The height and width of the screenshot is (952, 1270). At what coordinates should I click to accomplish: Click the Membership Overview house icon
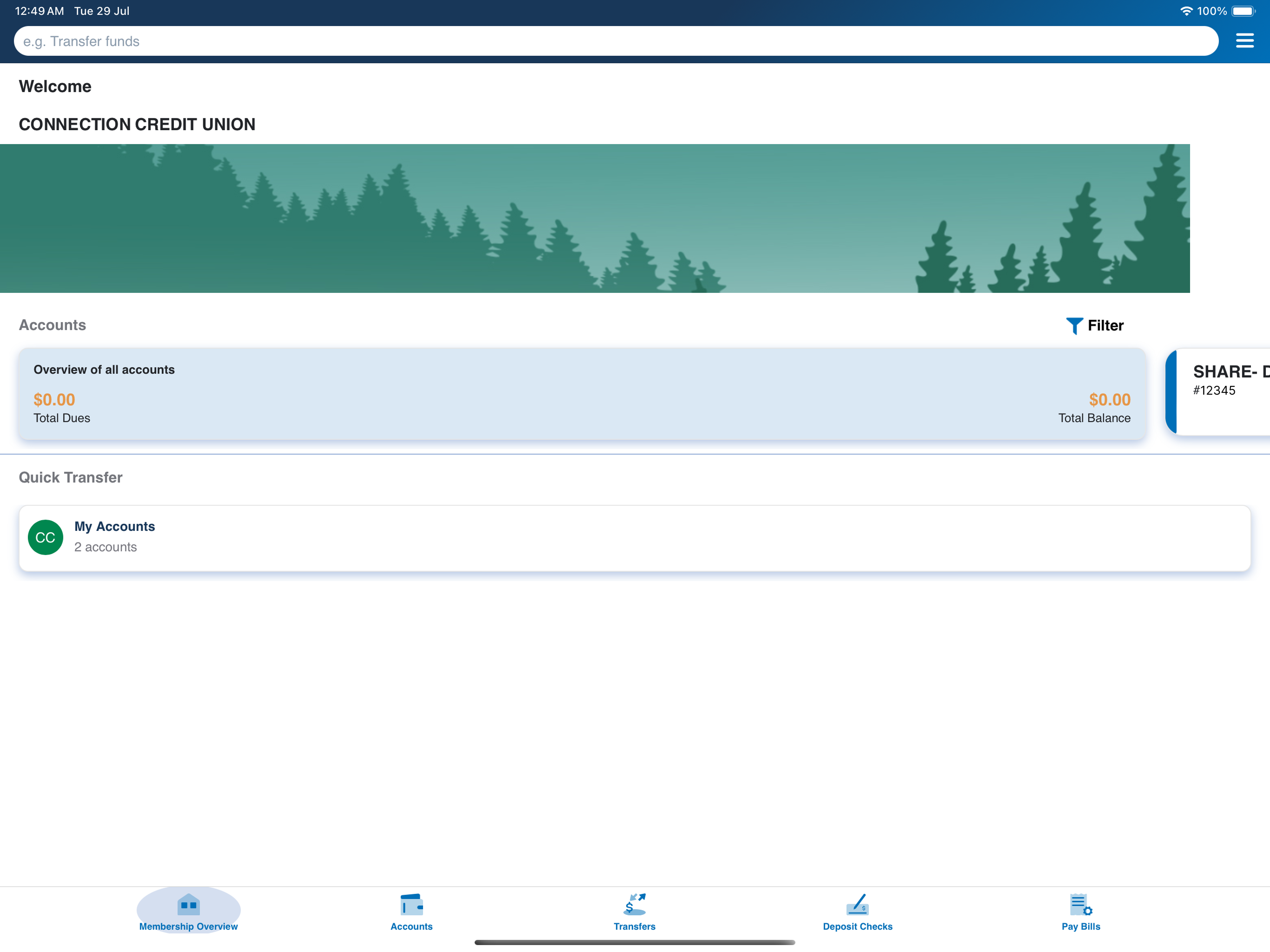(x=188, y=905)
